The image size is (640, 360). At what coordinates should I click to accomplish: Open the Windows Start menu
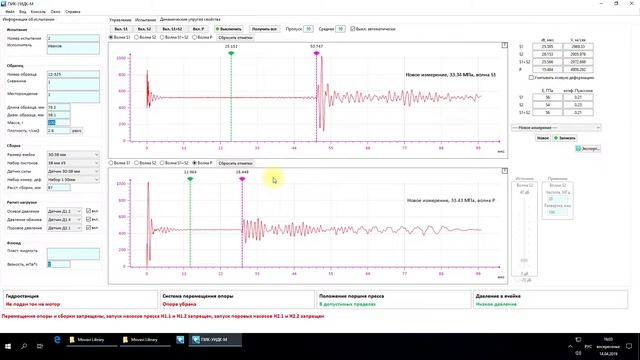point(8,346)
